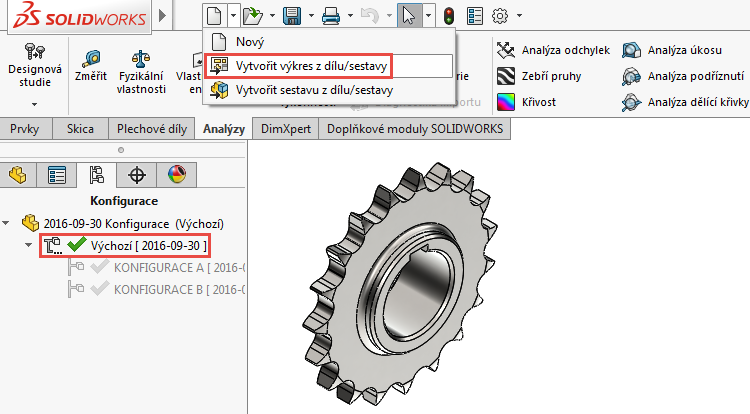Screen dimensions: 750x414
Task: Open Doplňkové moduly SOLIDWORKS tab
Action: pos(415,129)
